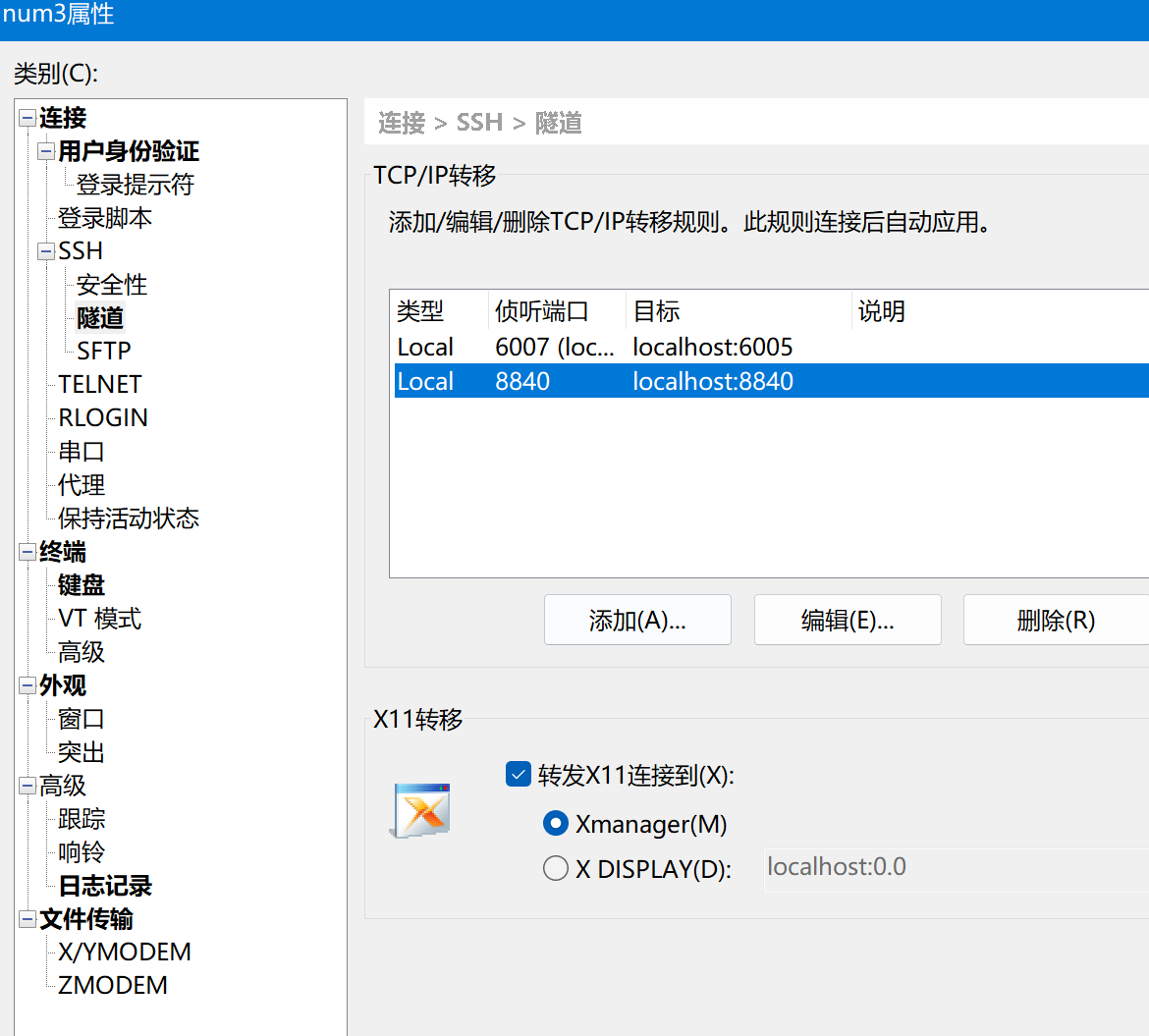
Task: Collapse the 终端 tree node
Action: 27,553
